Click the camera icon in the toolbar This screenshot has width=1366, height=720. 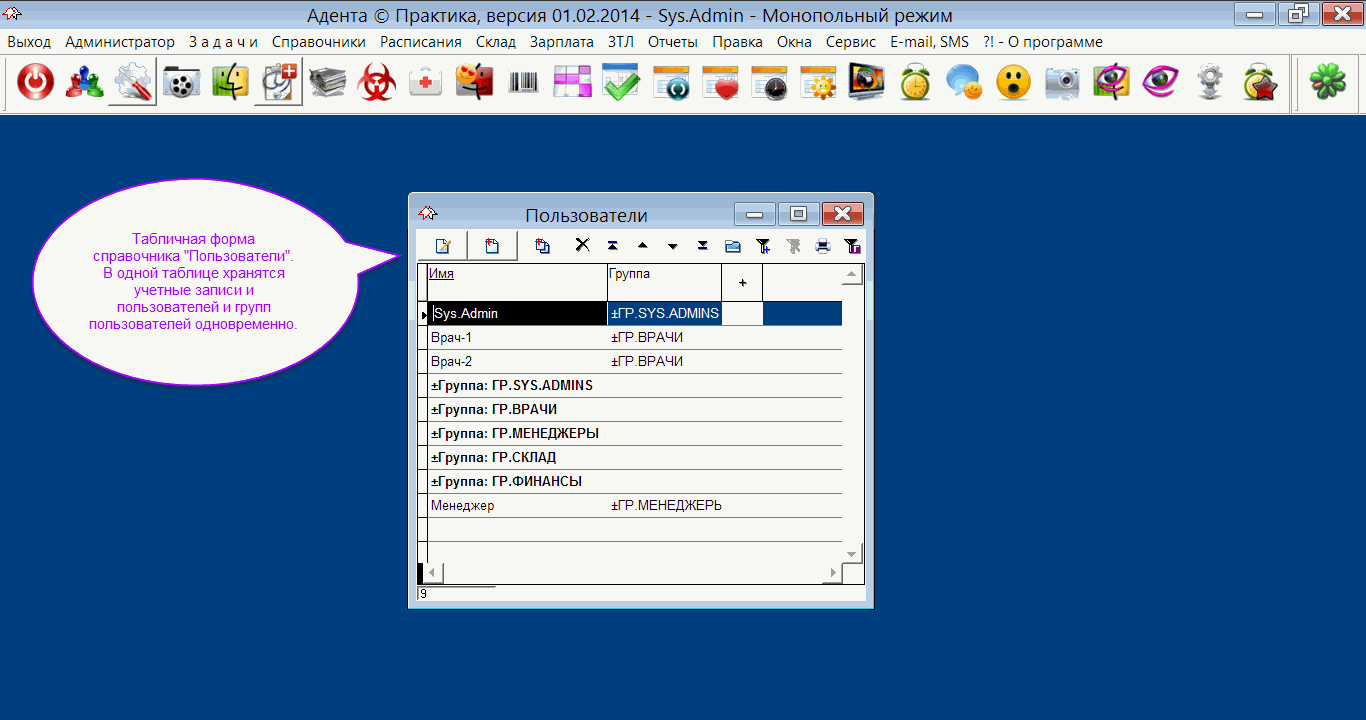click(x=1062, y=83)
